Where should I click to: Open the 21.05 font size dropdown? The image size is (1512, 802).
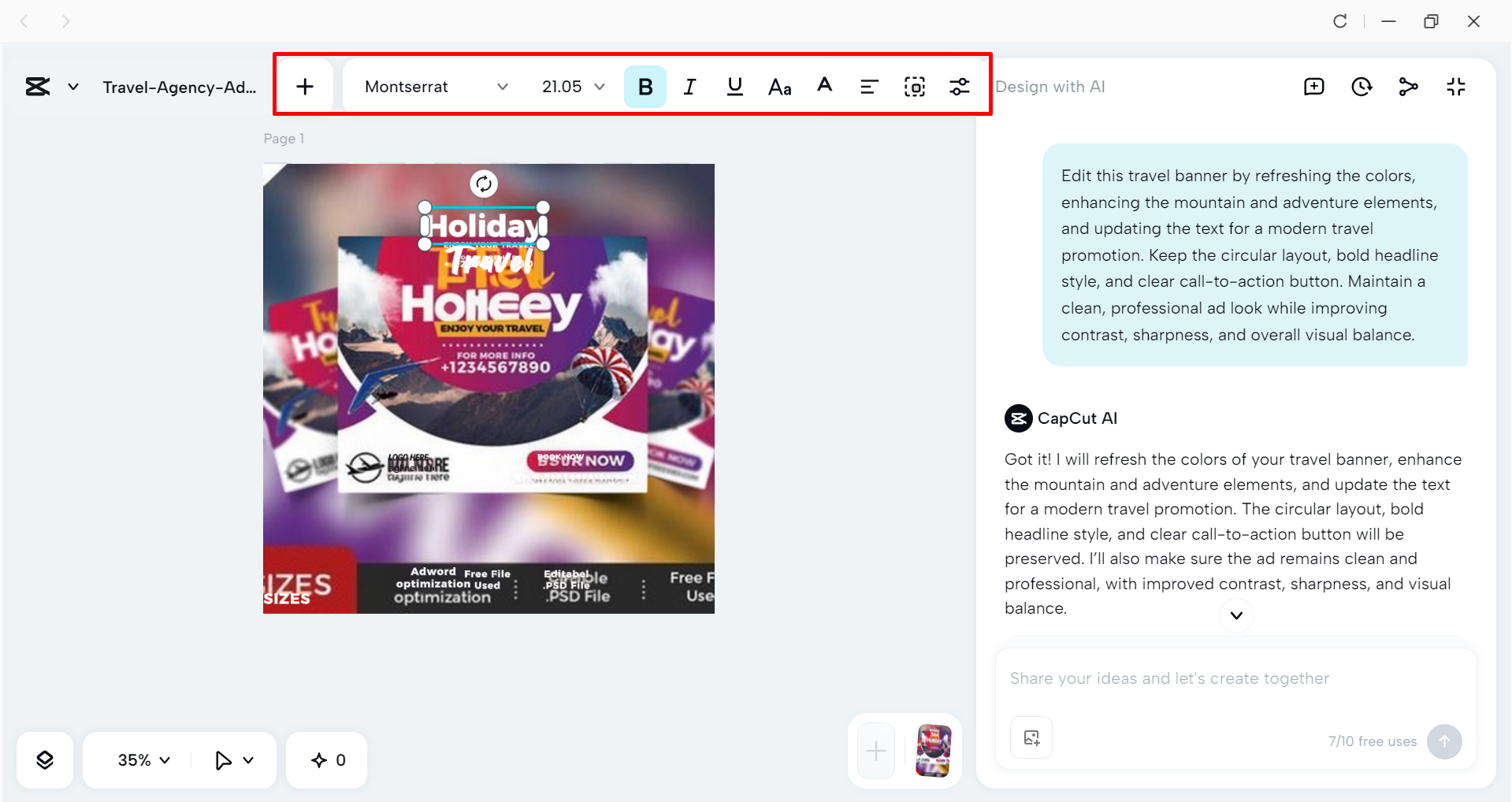pos(573,87)
